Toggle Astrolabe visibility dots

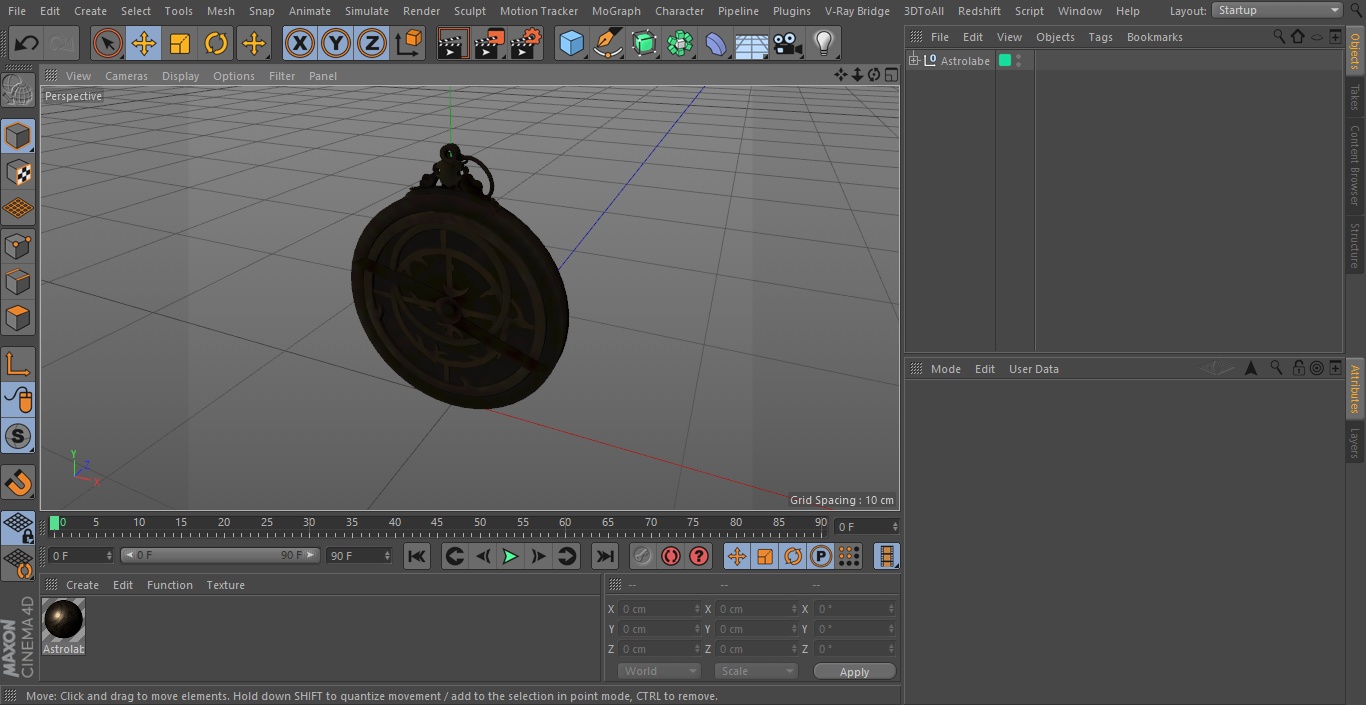tap(1018, 61)
